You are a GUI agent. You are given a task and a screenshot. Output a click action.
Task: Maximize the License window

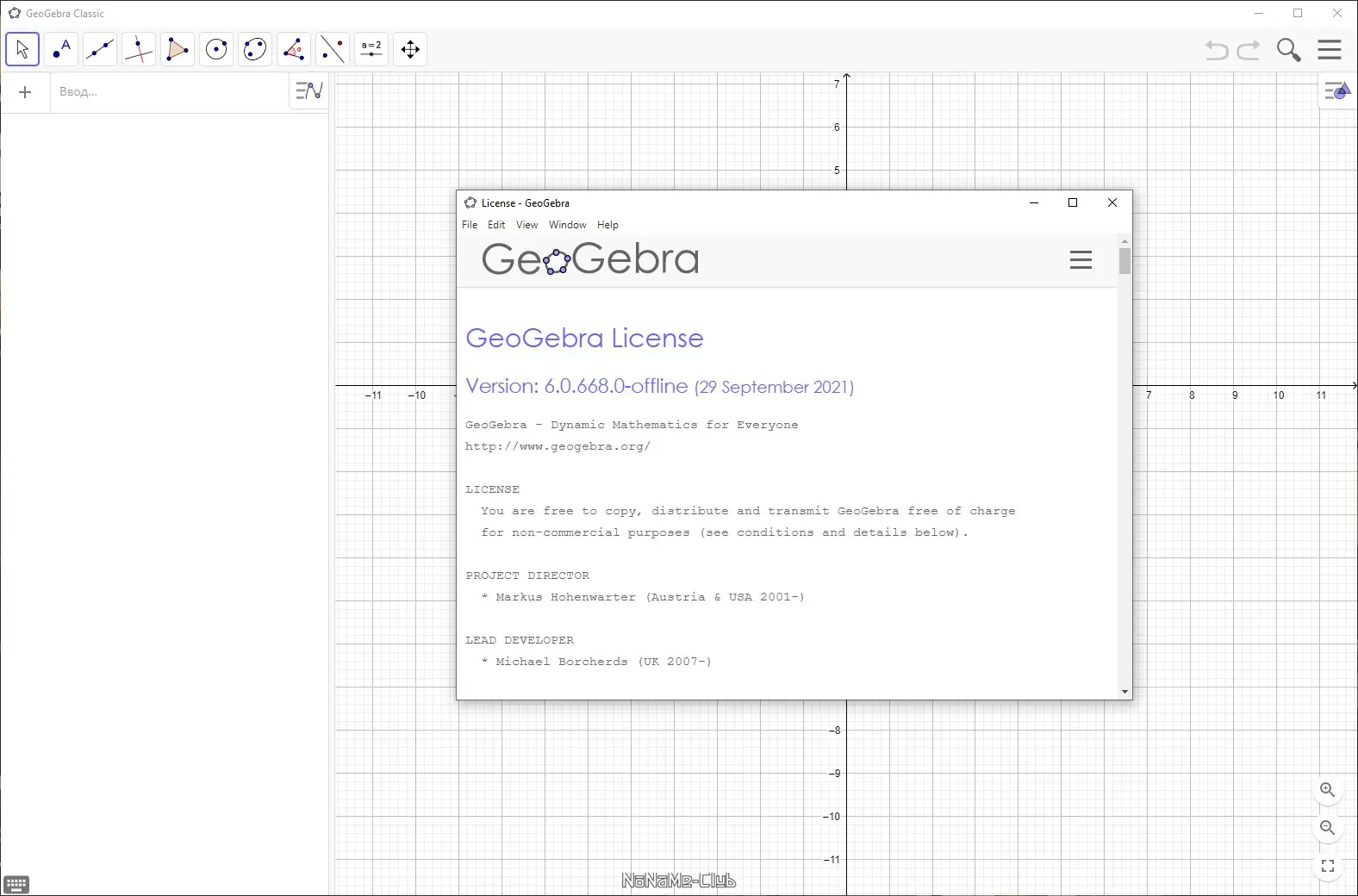[1073, 202]
